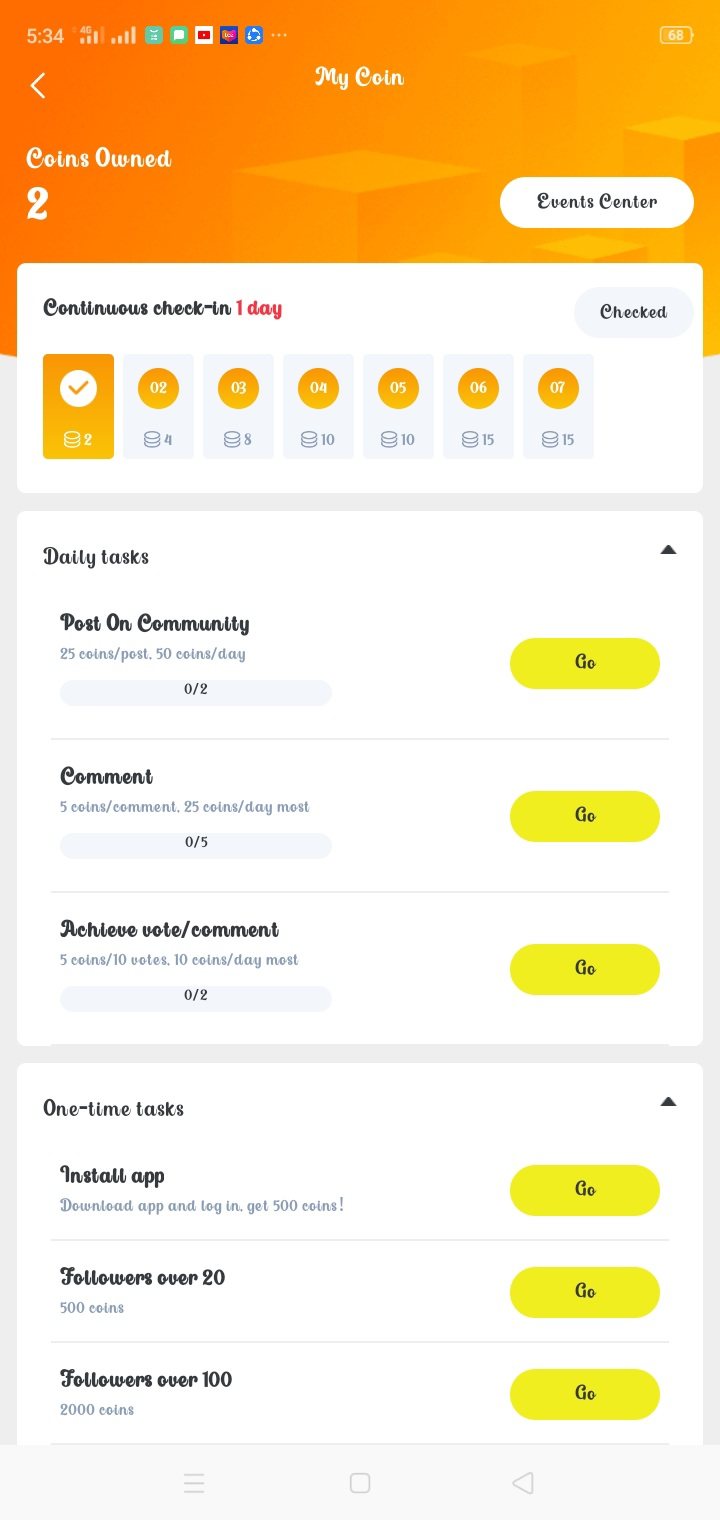Tap the Checked check-in status button

pyautogui.click(x=633, y=312)
